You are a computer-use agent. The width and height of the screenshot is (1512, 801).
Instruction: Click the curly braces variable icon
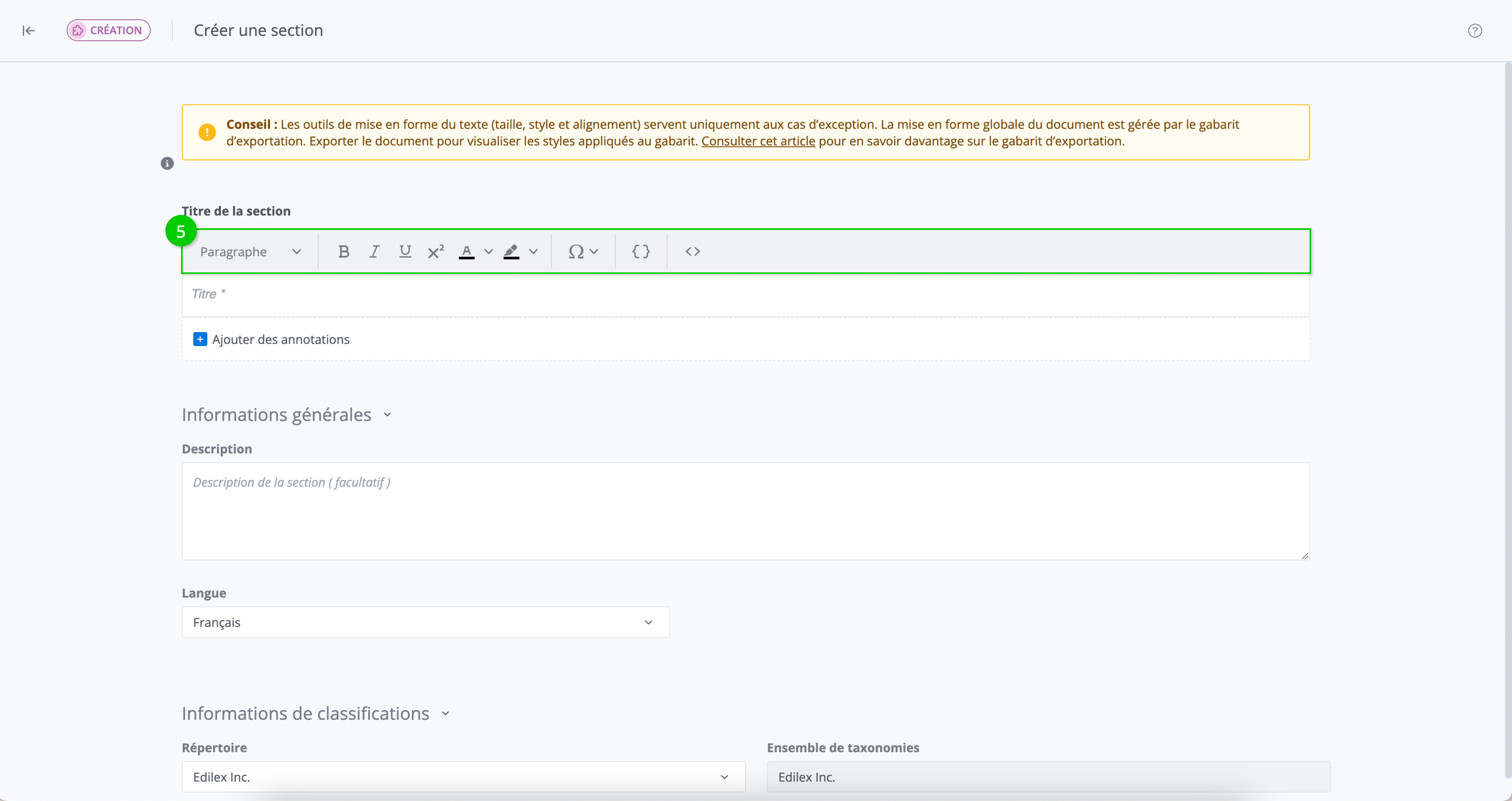point(641,252)
